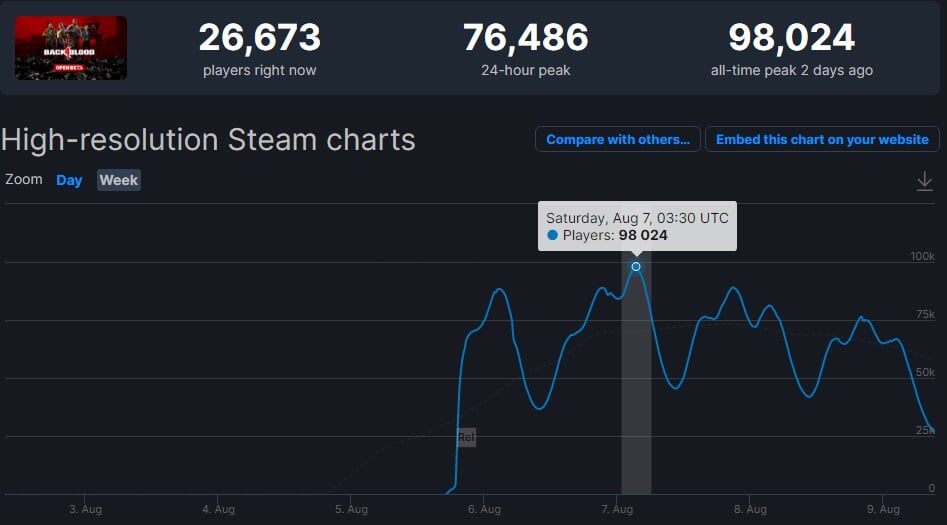Click the Players 98 024 tooltip box

[637, 226]
